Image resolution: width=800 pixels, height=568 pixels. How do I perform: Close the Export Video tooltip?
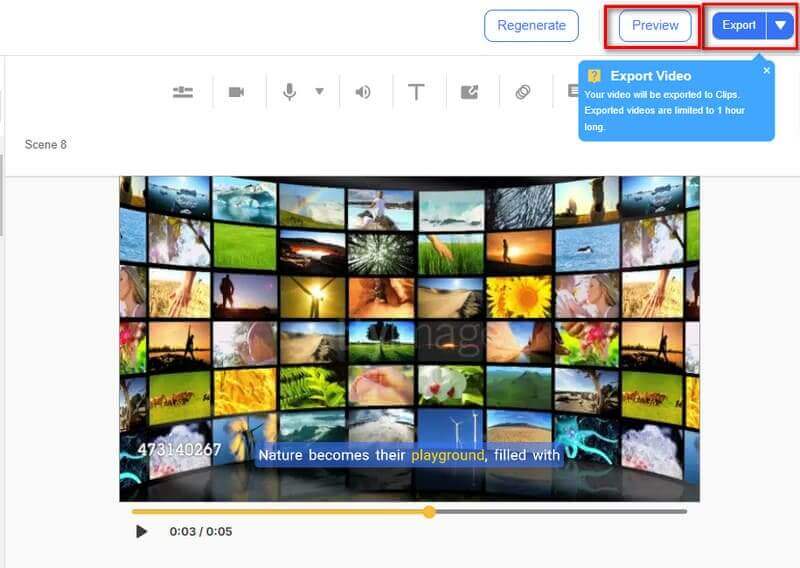coord(767,70)
